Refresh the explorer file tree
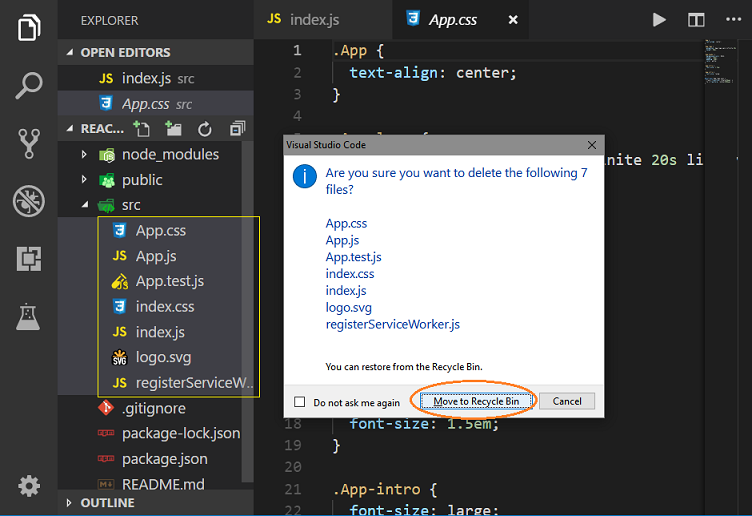The height and width of the screenshot is (516, 752). (205, 129)
